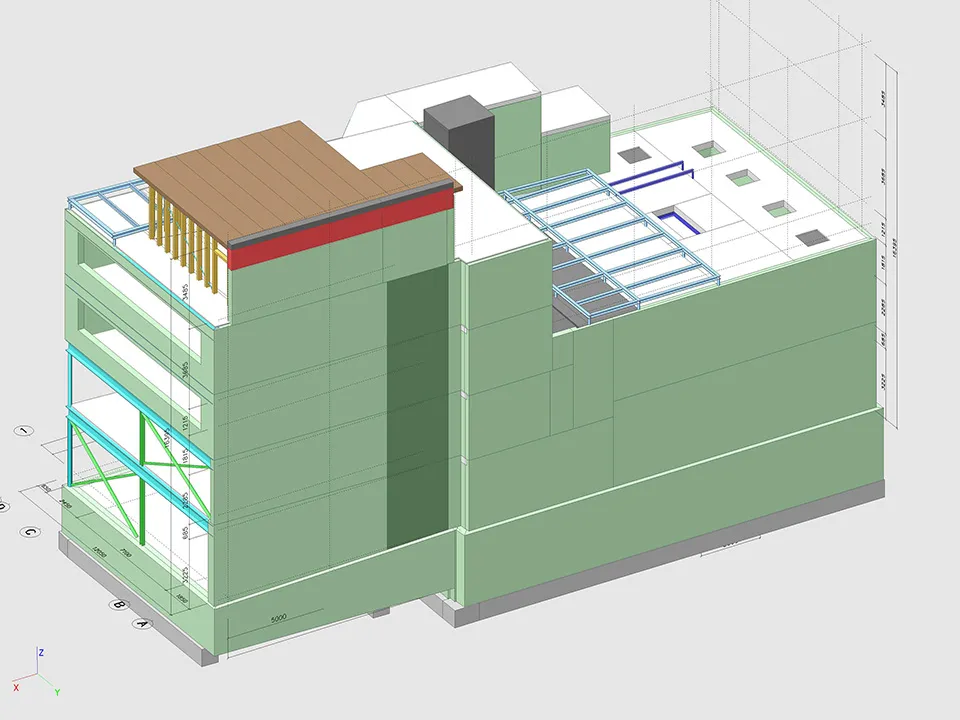Click the 5000 dimension label

click(278, 618)
